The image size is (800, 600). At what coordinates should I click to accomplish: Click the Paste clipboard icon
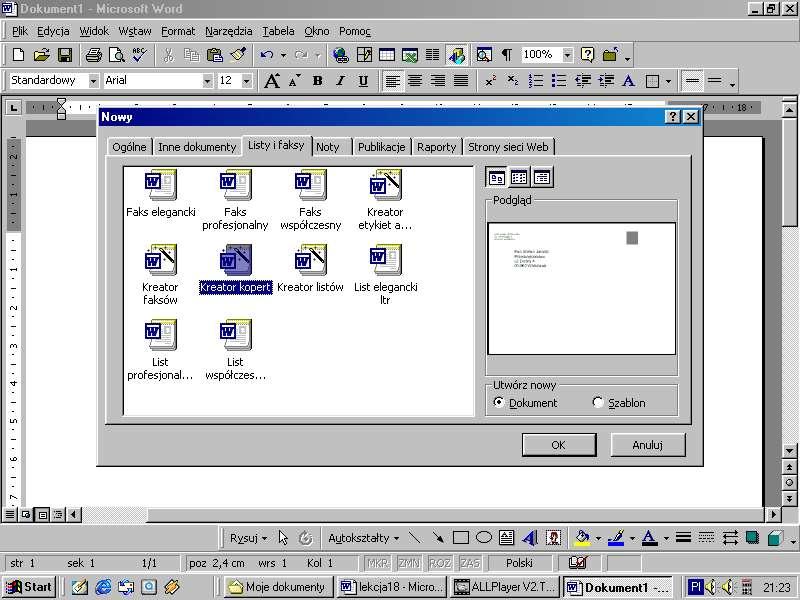coord(215,55)
